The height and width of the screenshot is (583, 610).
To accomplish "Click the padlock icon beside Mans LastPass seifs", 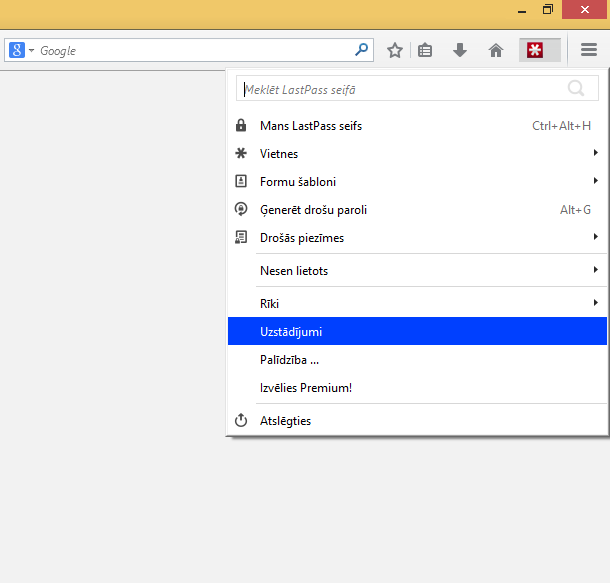I will [241, 125].
